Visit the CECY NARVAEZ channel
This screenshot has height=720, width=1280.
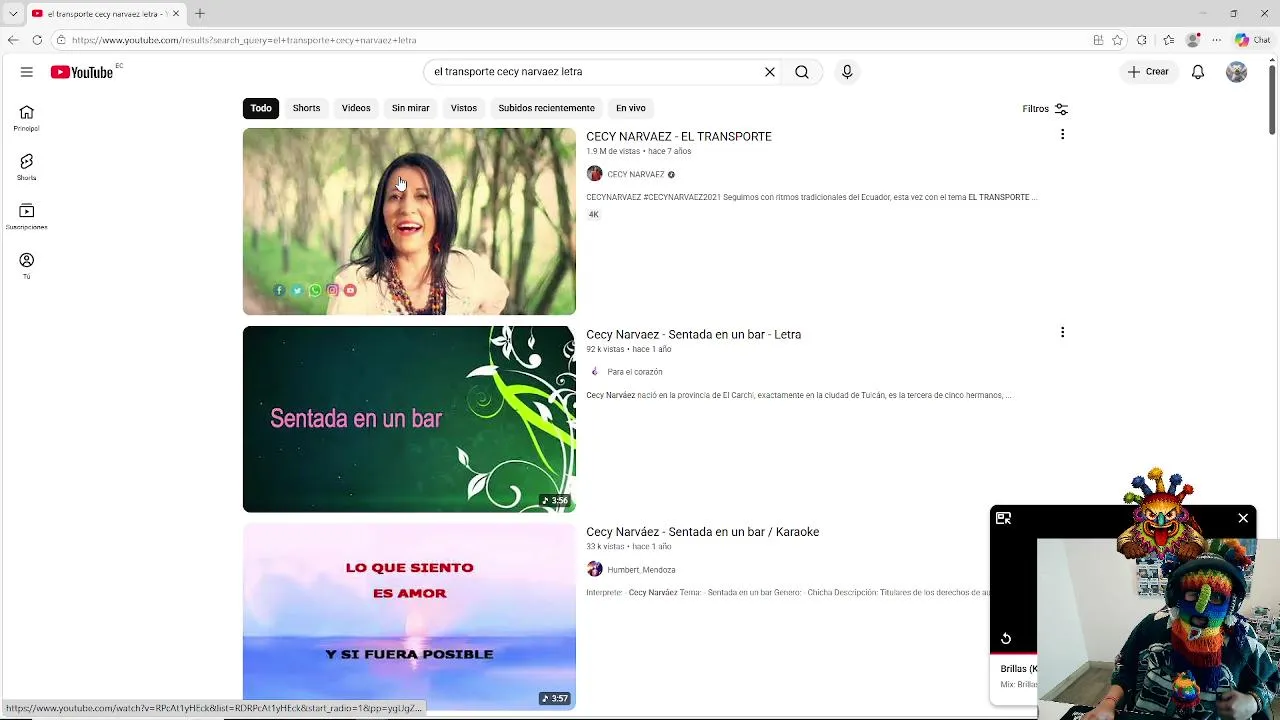636,174
